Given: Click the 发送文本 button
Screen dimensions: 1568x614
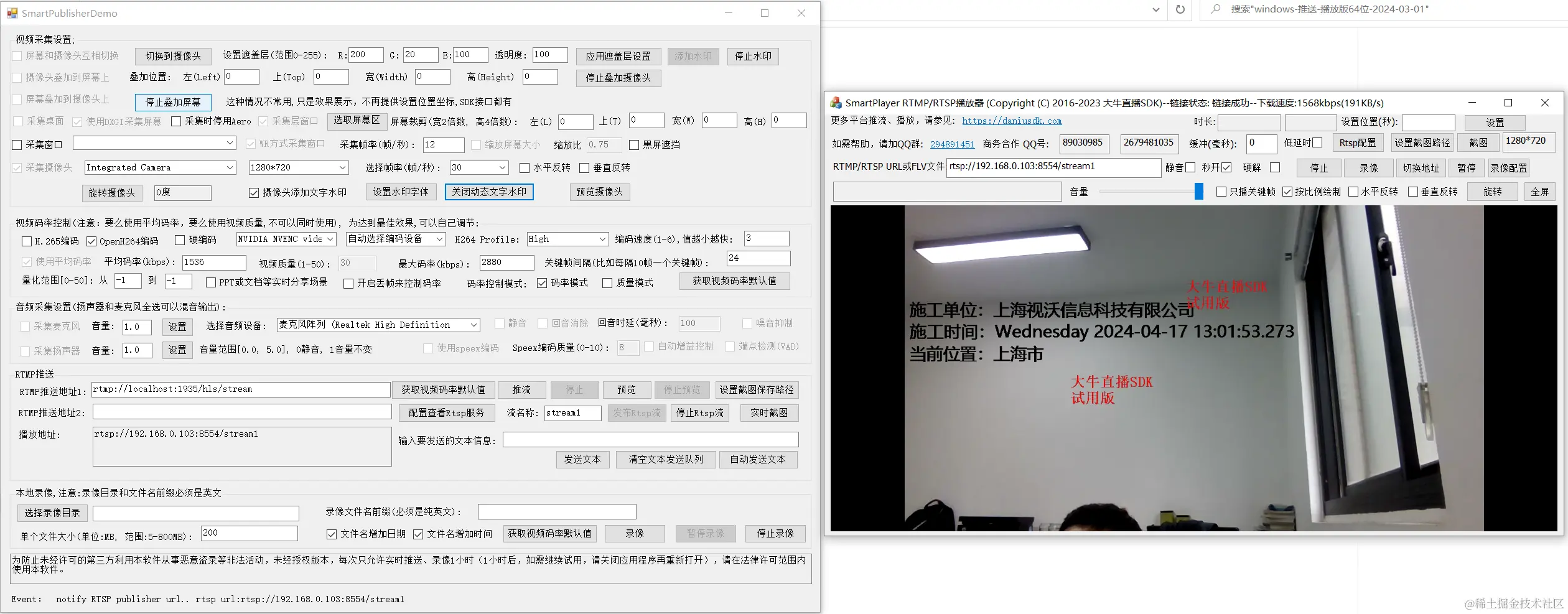Looking at the screenshot, I should pyautogui.click(x=582, y=460).
